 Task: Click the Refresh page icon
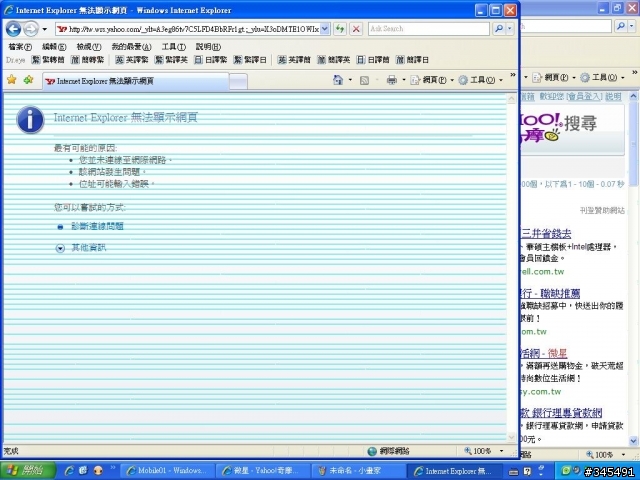coord(340,29)
